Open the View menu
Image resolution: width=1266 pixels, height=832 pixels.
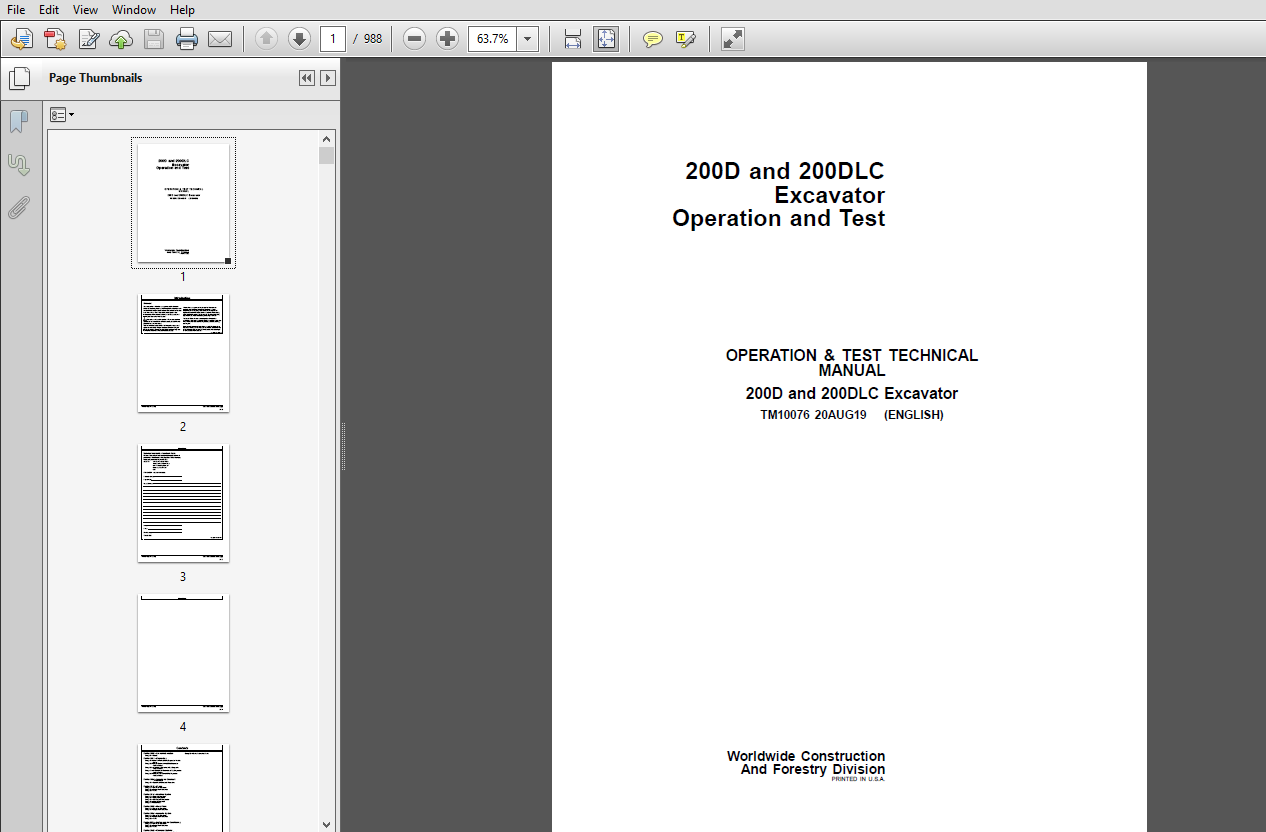pos(86,10)
